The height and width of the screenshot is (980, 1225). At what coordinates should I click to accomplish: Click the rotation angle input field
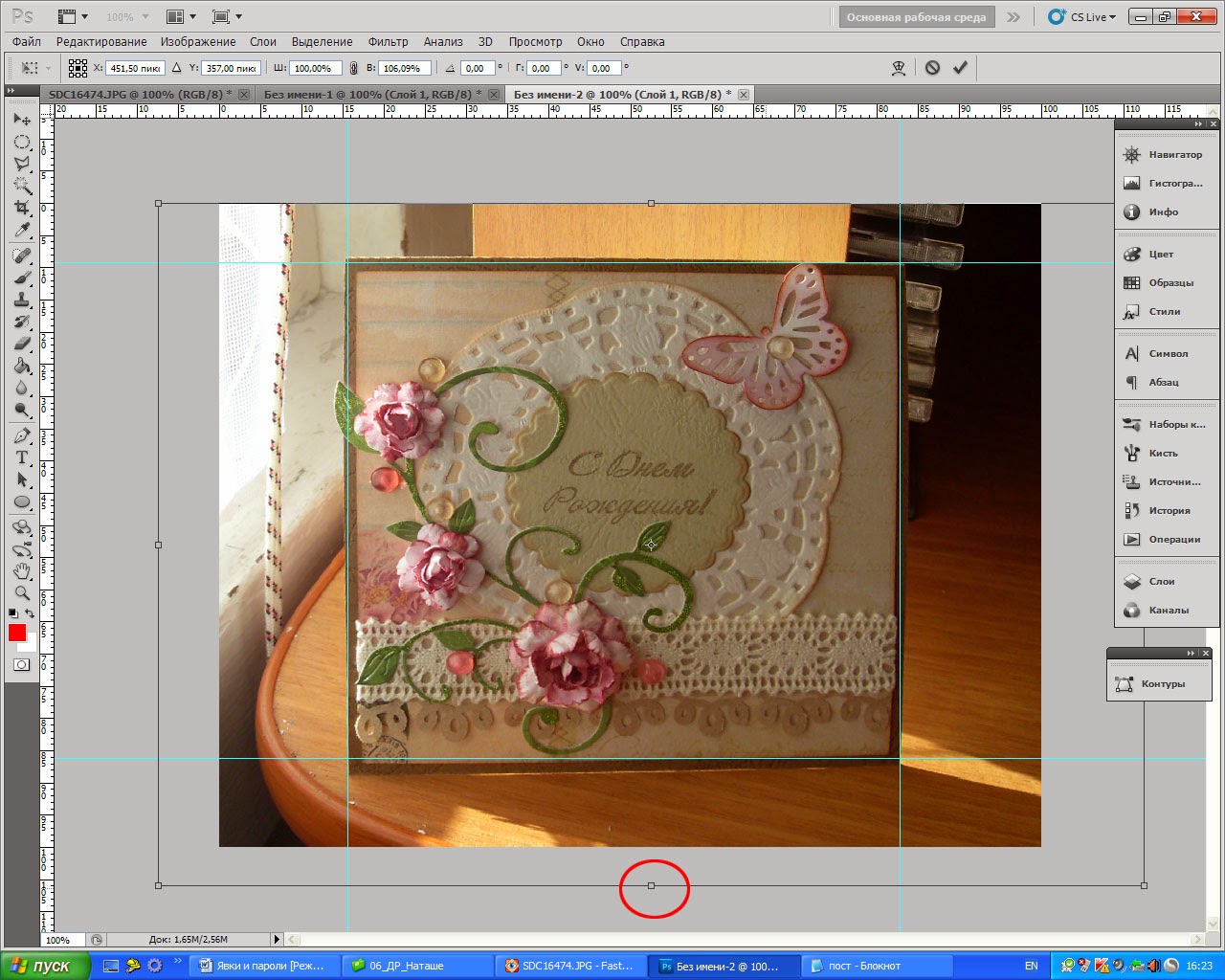click(478, 68)
